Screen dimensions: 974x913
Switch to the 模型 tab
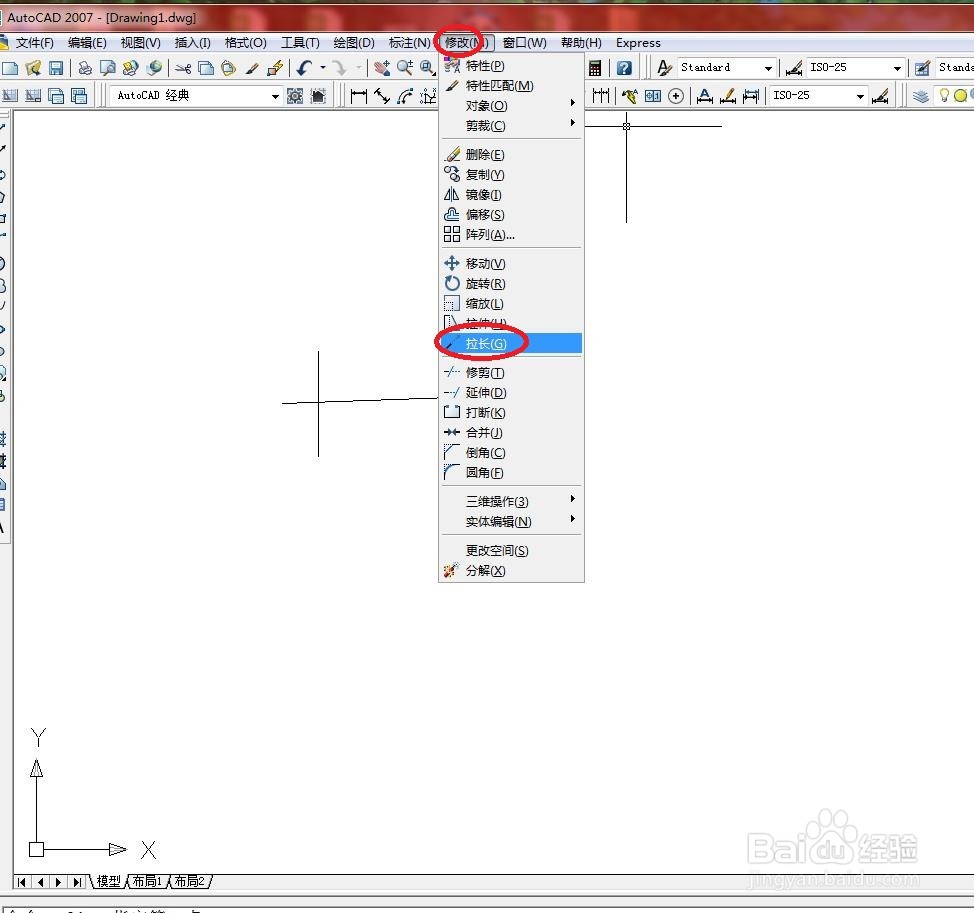(x=109, y=881)
